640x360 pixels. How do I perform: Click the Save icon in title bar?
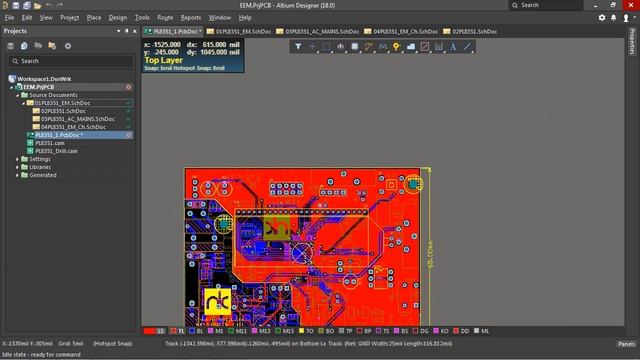click(16, 5)
